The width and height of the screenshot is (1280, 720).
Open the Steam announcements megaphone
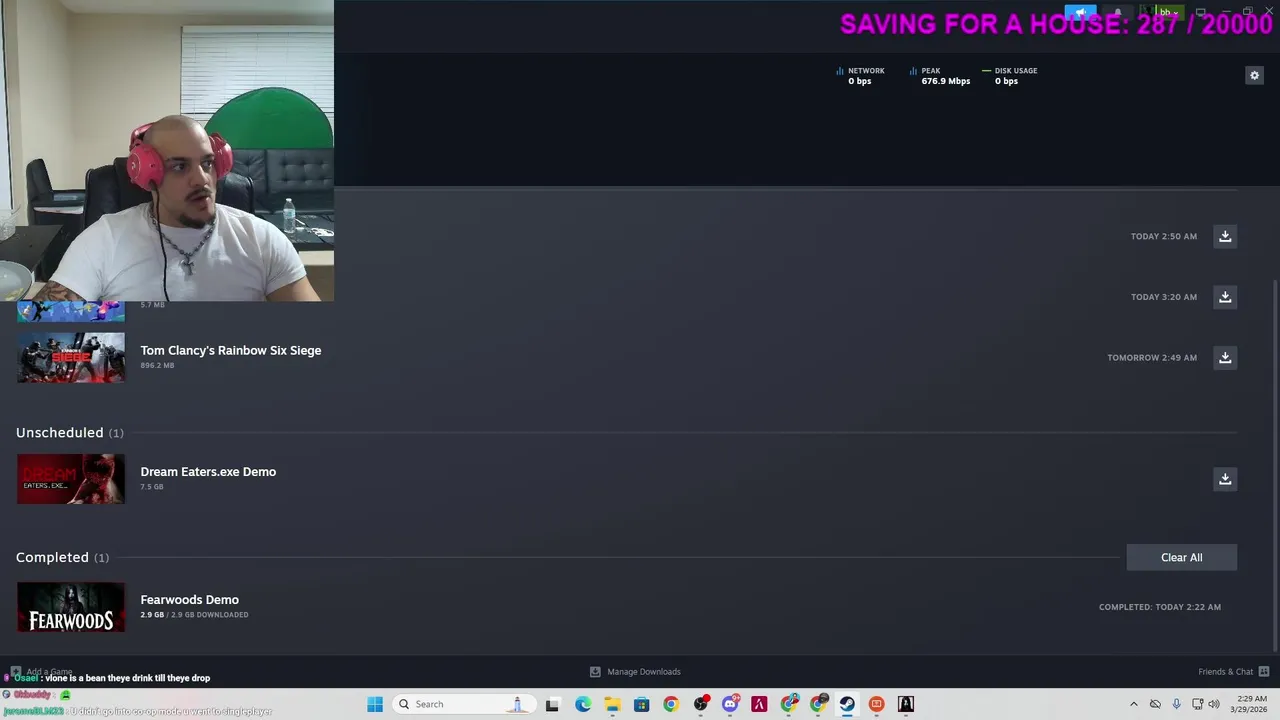(x=1080, y=12)
